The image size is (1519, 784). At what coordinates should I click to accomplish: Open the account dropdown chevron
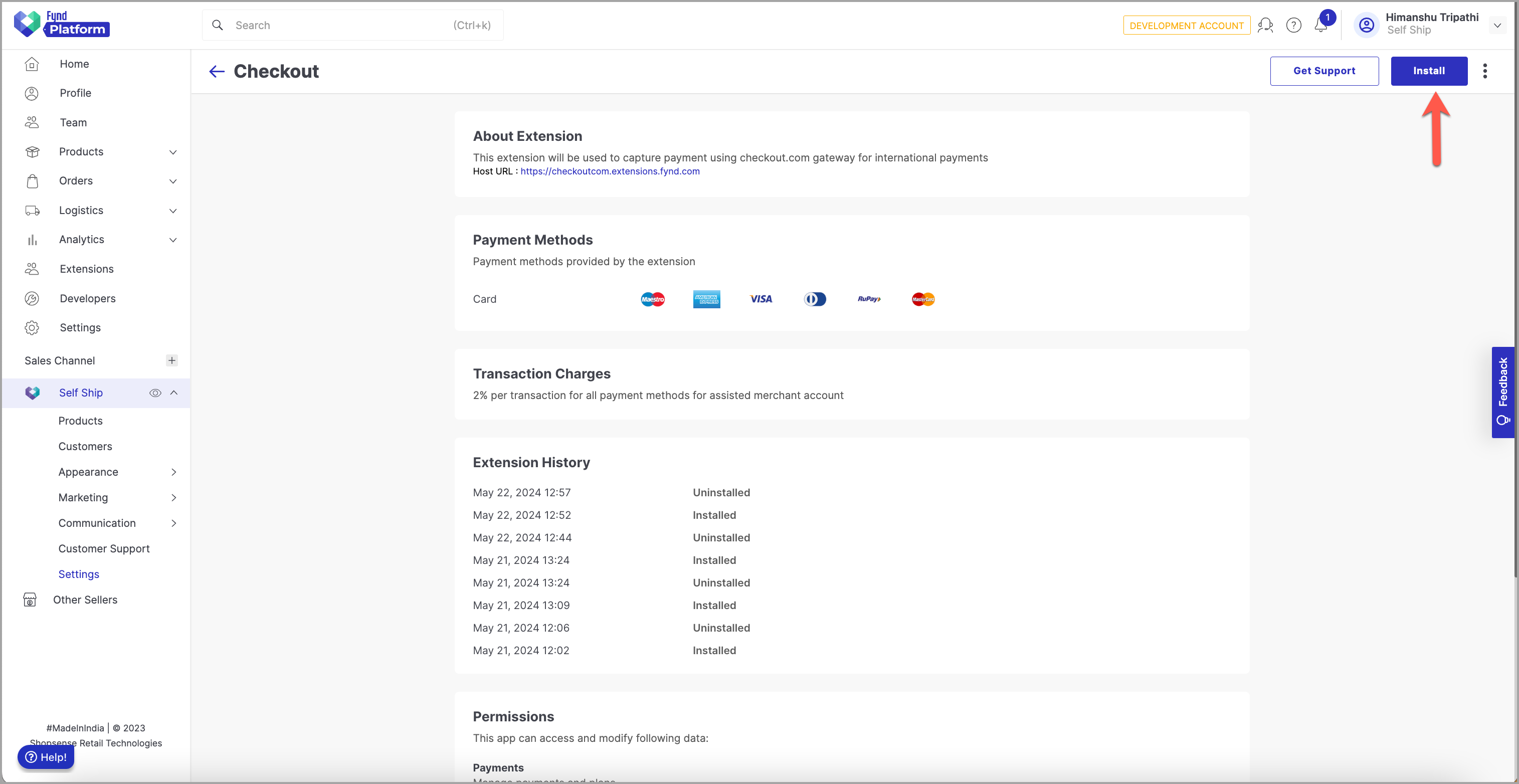tap(1496, 26)
